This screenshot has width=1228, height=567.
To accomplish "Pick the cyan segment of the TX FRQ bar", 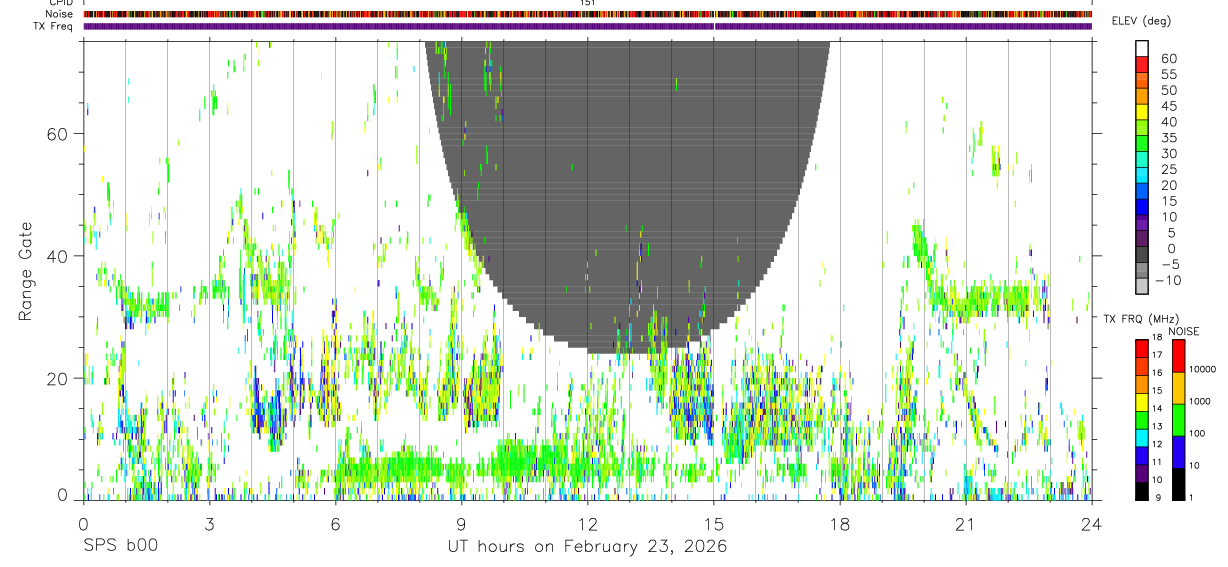I will [x=1142, y=437].
